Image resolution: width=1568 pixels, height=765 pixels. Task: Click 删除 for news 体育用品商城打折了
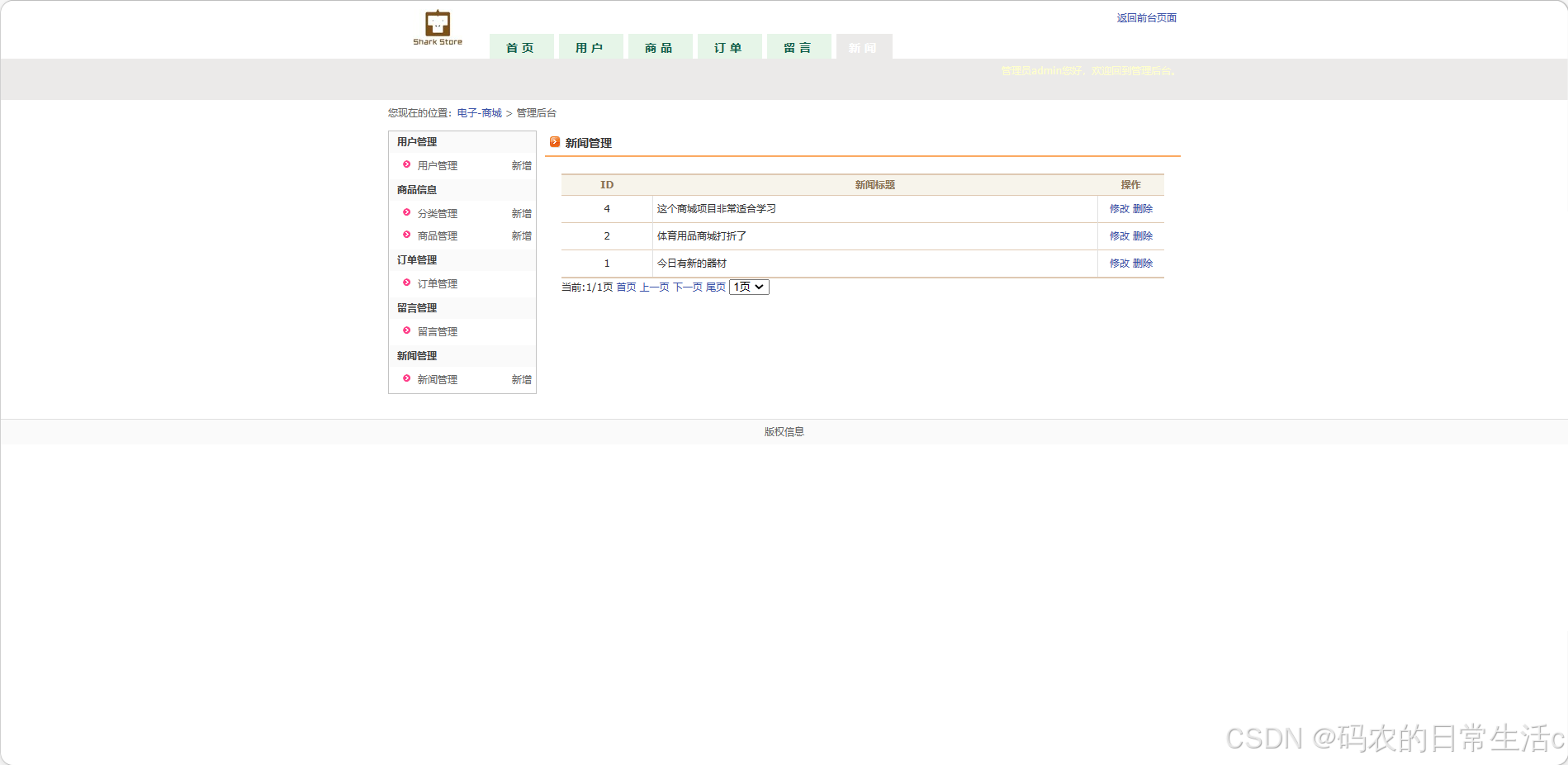(1144, 235)
